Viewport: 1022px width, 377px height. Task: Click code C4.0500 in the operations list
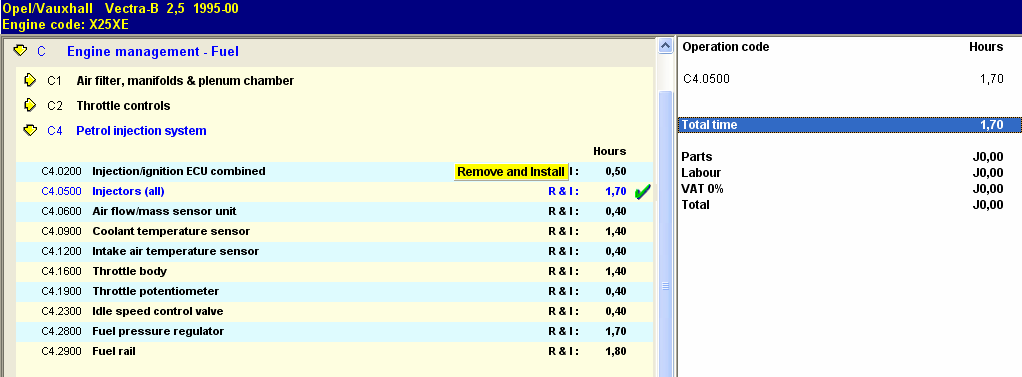[61, 192]
